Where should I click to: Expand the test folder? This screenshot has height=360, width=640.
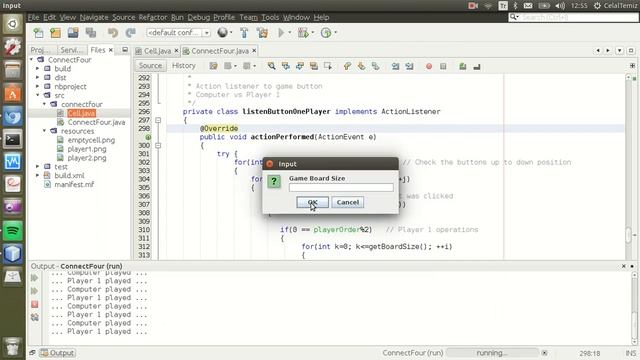point(38,167)
